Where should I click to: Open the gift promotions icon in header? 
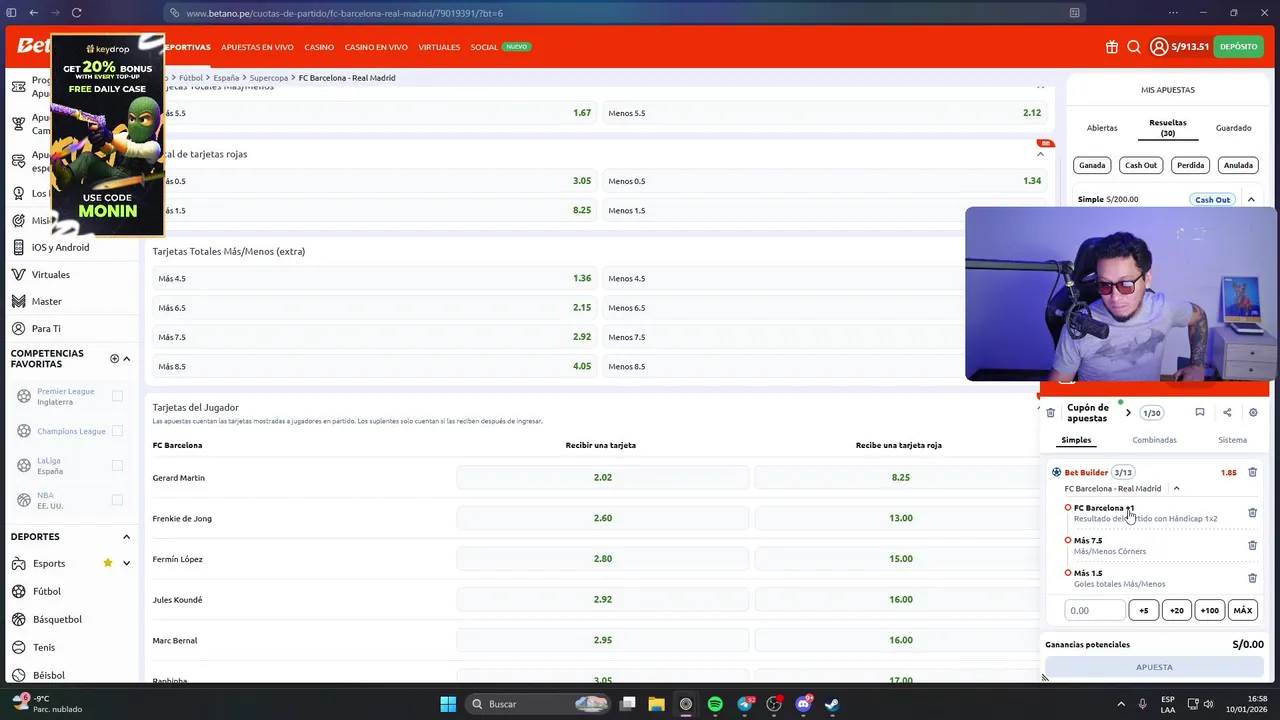(x=1111, y=47)
